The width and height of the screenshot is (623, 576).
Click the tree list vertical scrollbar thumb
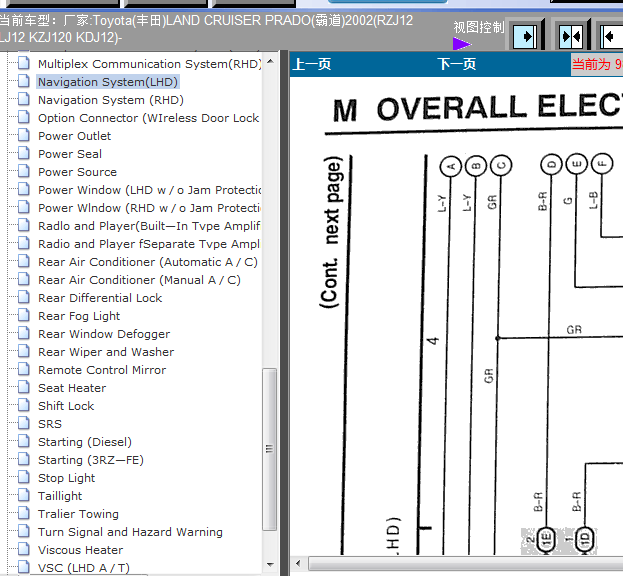coord(270,449)
